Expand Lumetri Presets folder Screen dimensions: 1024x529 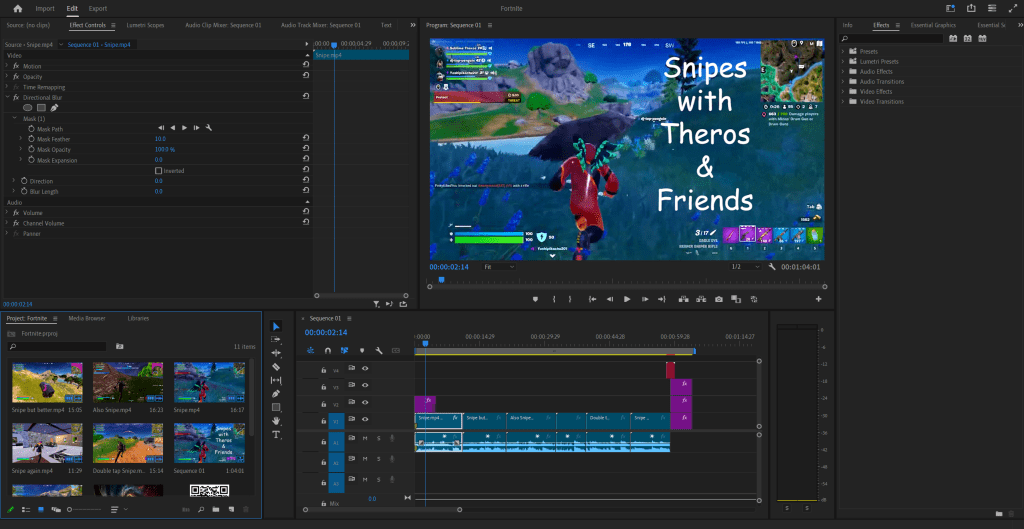(x=843, y=61)
